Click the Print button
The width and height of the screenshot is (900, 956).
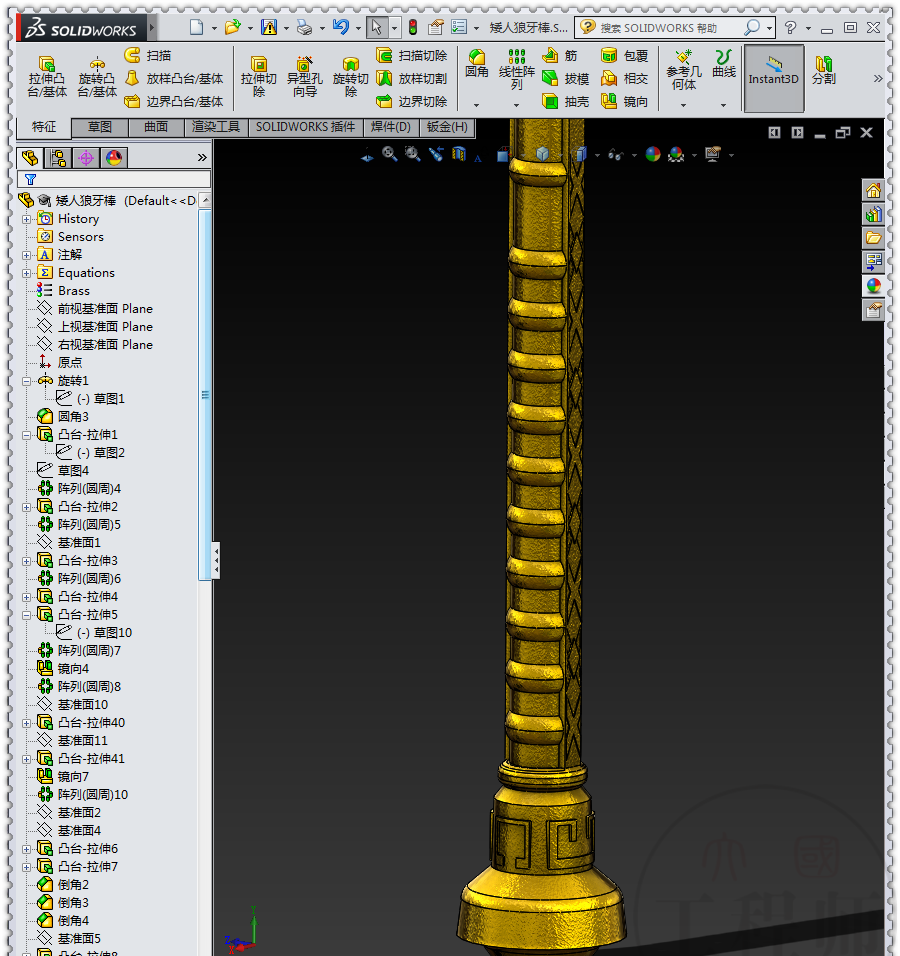coord(304,27)
